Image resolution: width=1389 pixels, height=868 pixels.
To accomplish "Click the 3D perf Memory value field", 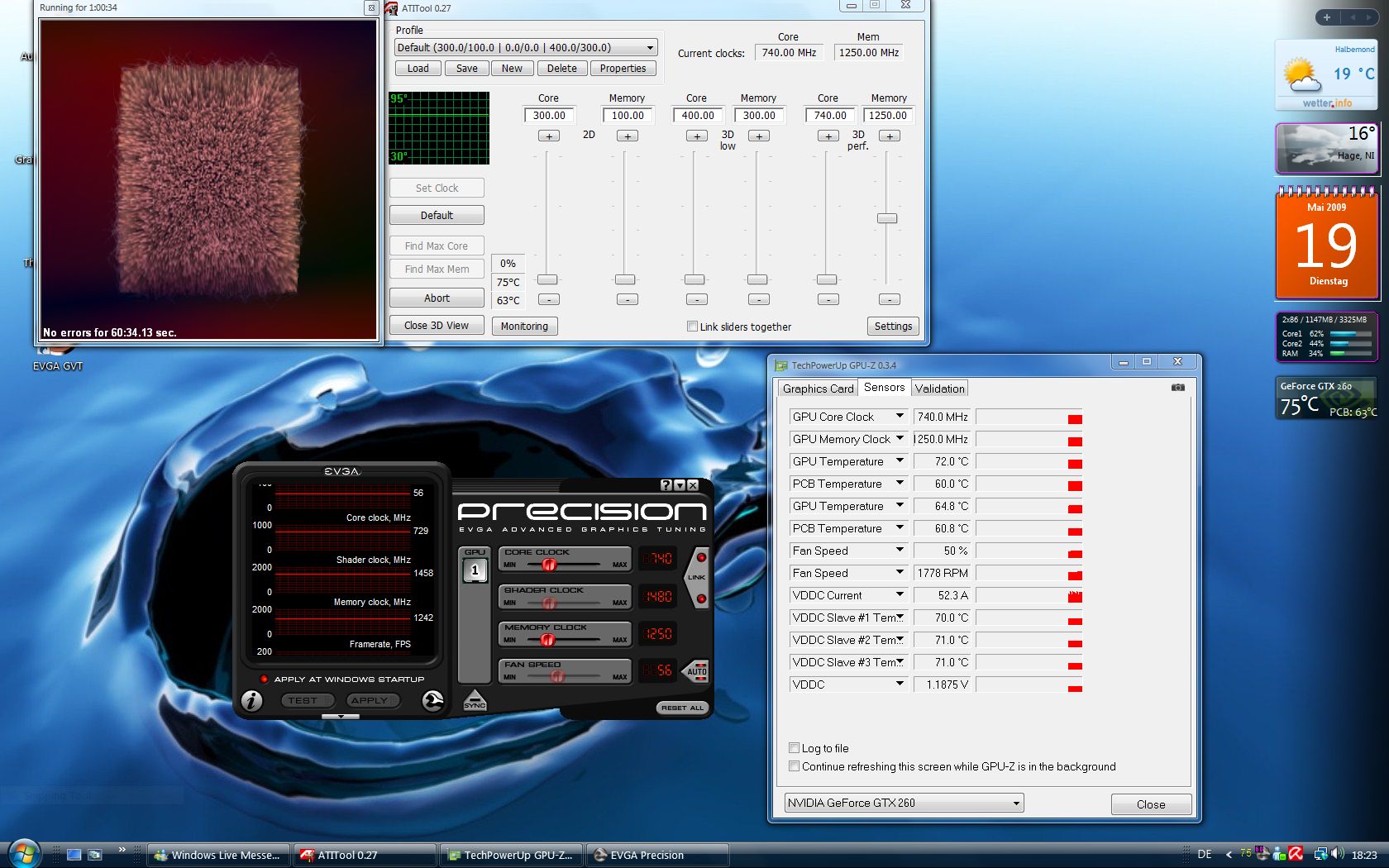I will (x=888, y=116).
